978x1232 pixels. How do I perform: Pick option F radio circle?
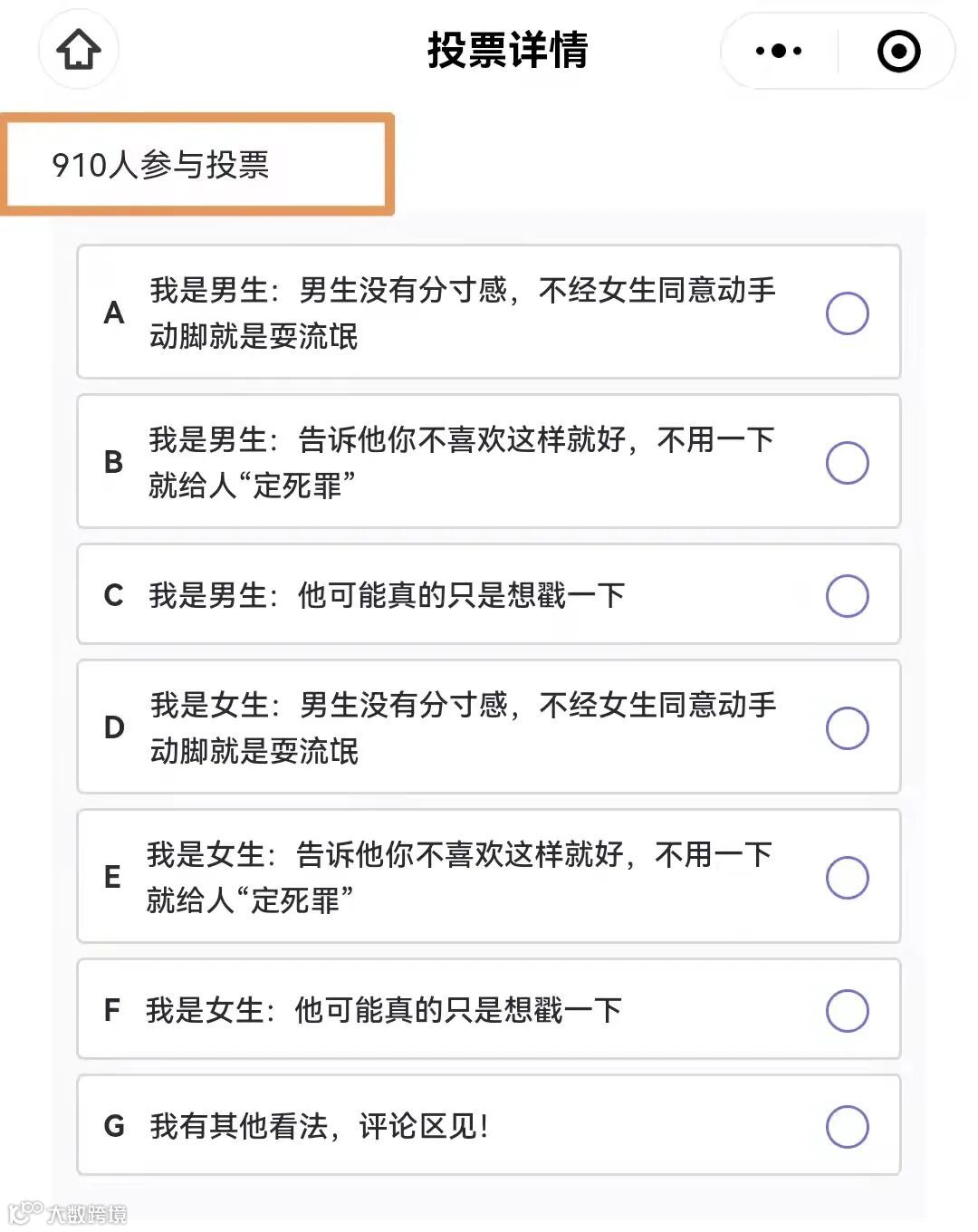tap(848, 1011)
